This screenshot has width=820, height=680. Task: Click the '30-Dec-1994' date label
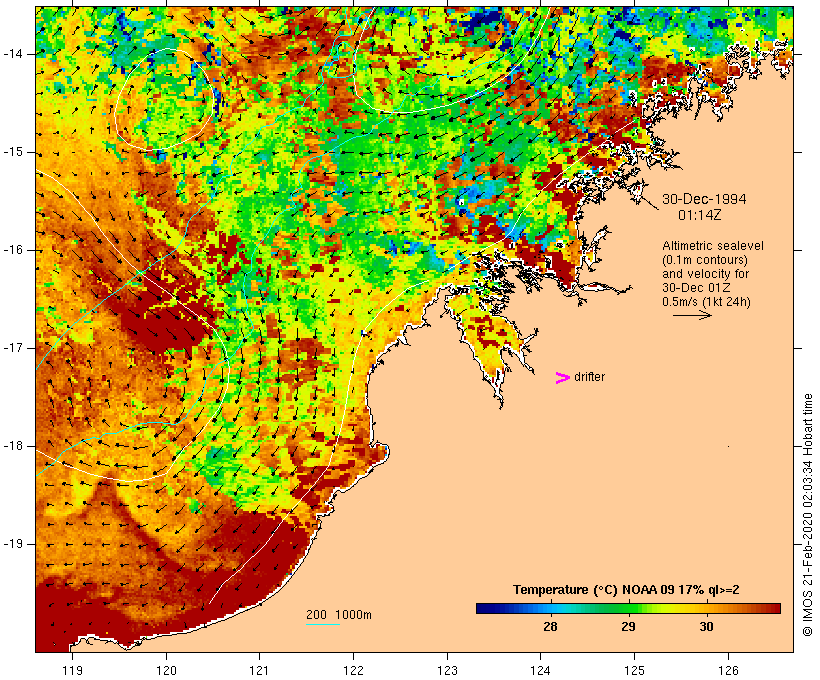click(704, 199)
